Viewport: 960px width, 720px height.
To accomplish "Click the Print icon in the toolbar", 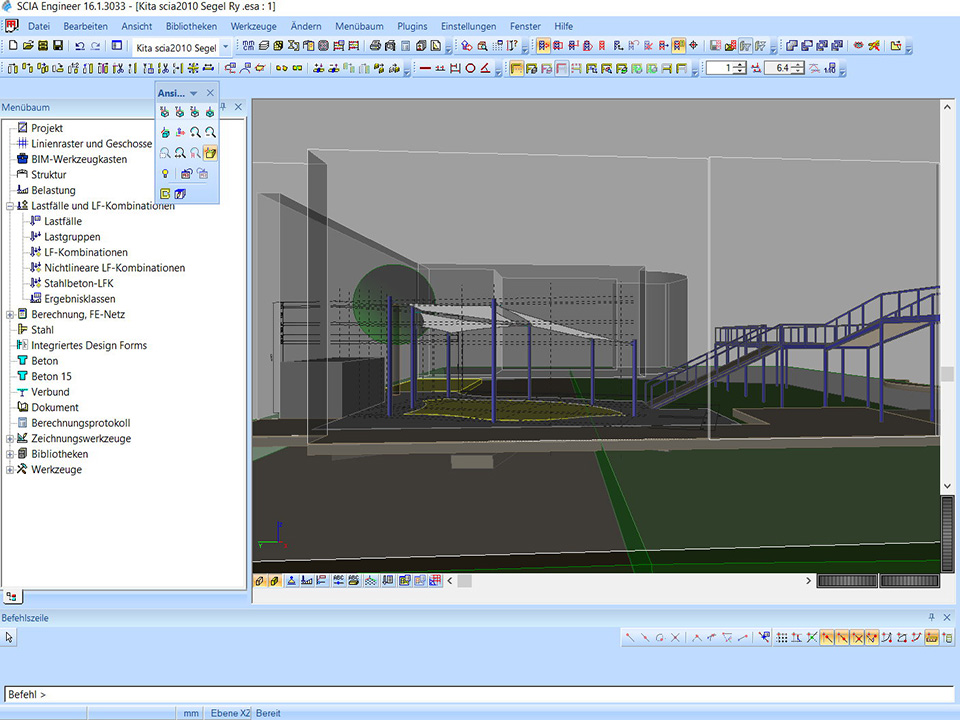I will pos(374,46).
